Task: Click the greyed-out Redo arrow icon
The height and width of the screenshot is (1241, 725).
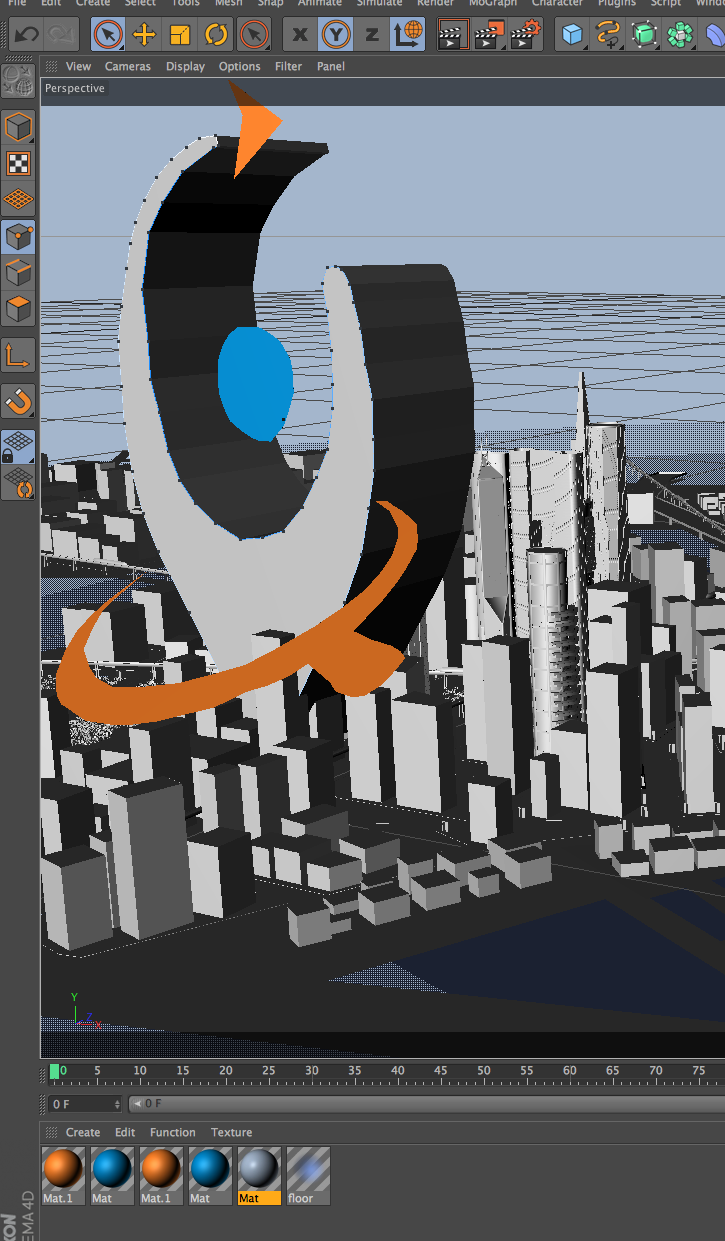Action: (61, 35)
